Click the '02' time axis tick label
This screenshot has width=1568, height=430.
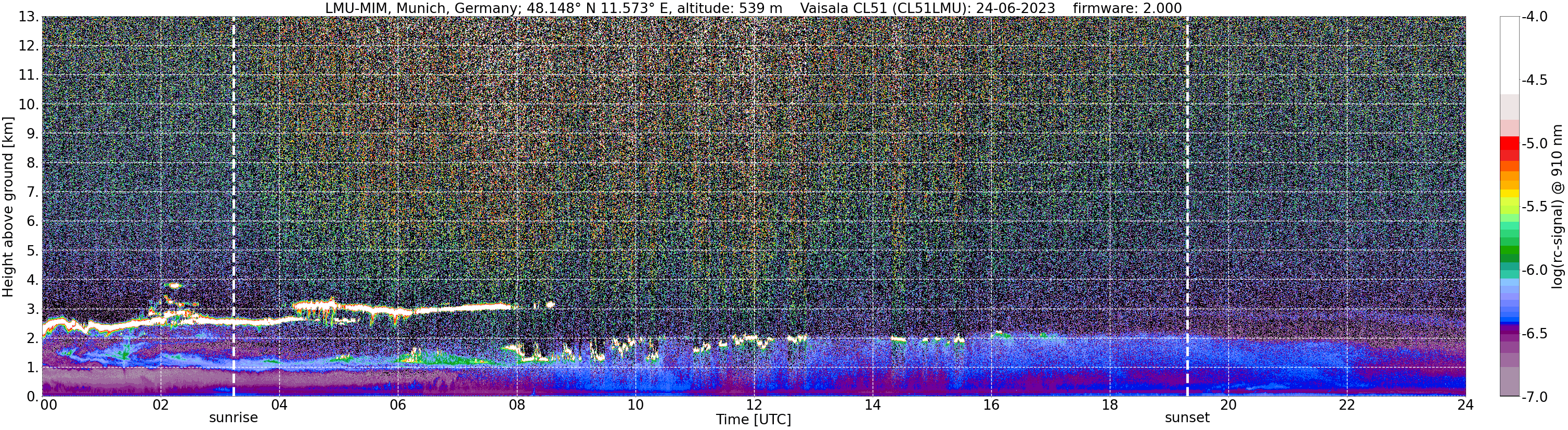coord(160,405)
